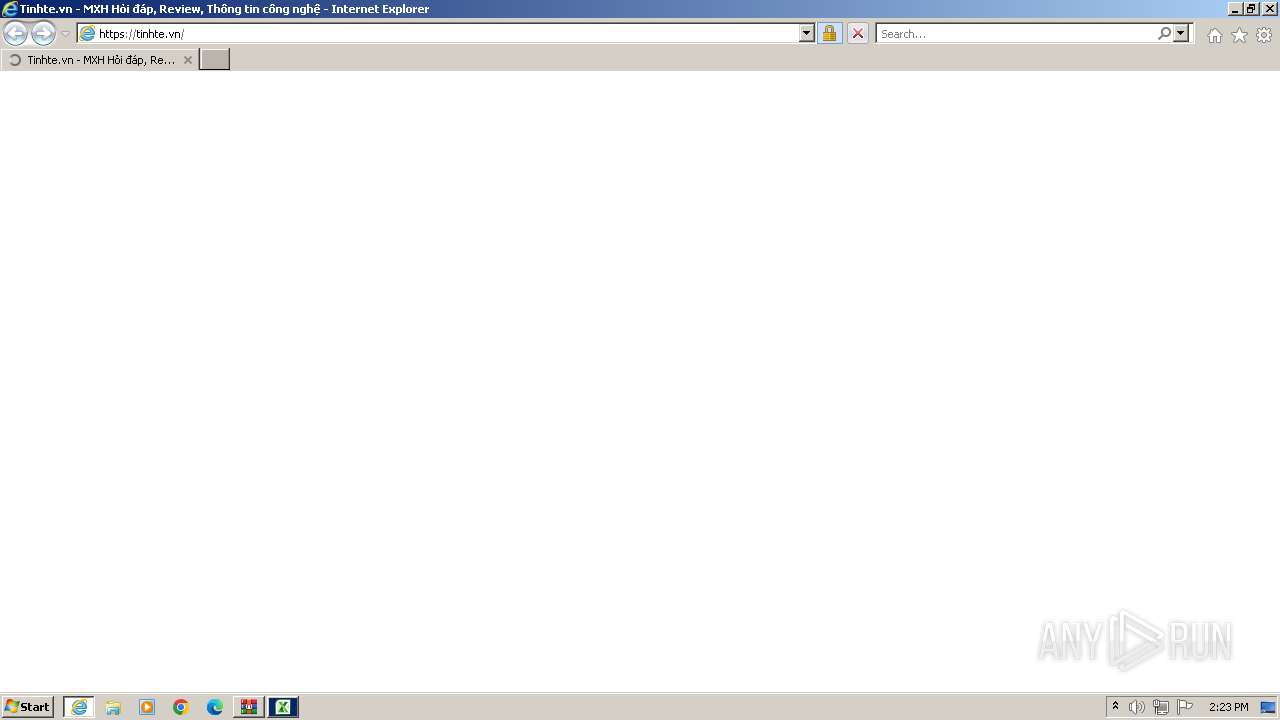Open Excel taskbar icon
Screen dimensions: 1280x720
tap(283, 707)
